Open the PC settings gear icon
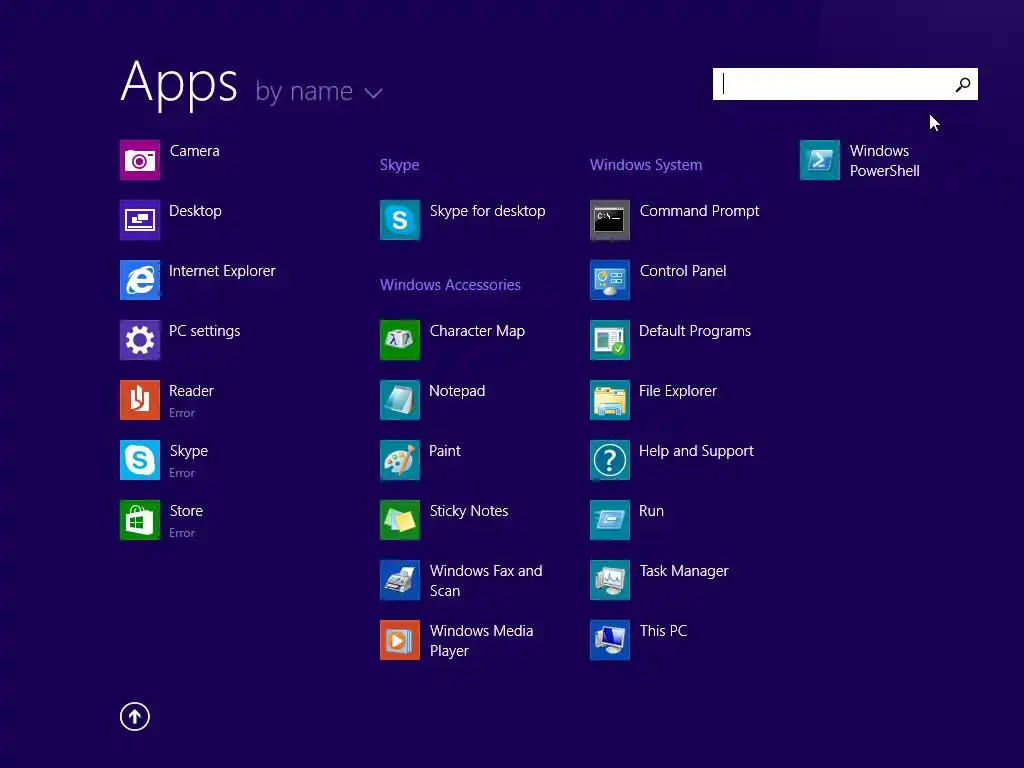This screenshot has width=1024, height=768. (x=140, y=340)
